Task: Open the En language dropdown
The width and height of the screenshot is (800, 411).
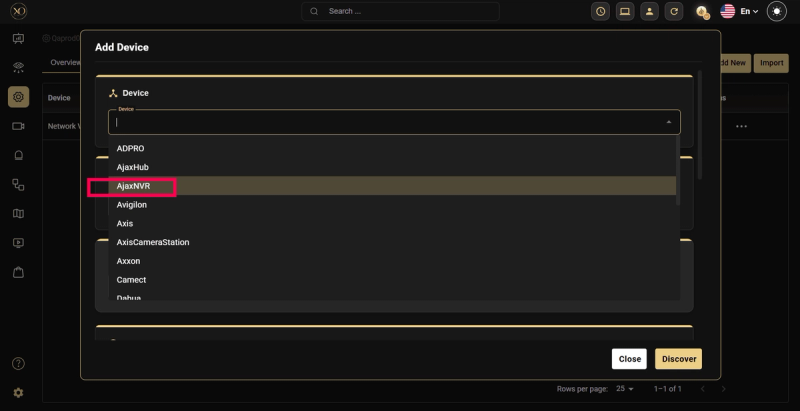Action: (749, 11)
